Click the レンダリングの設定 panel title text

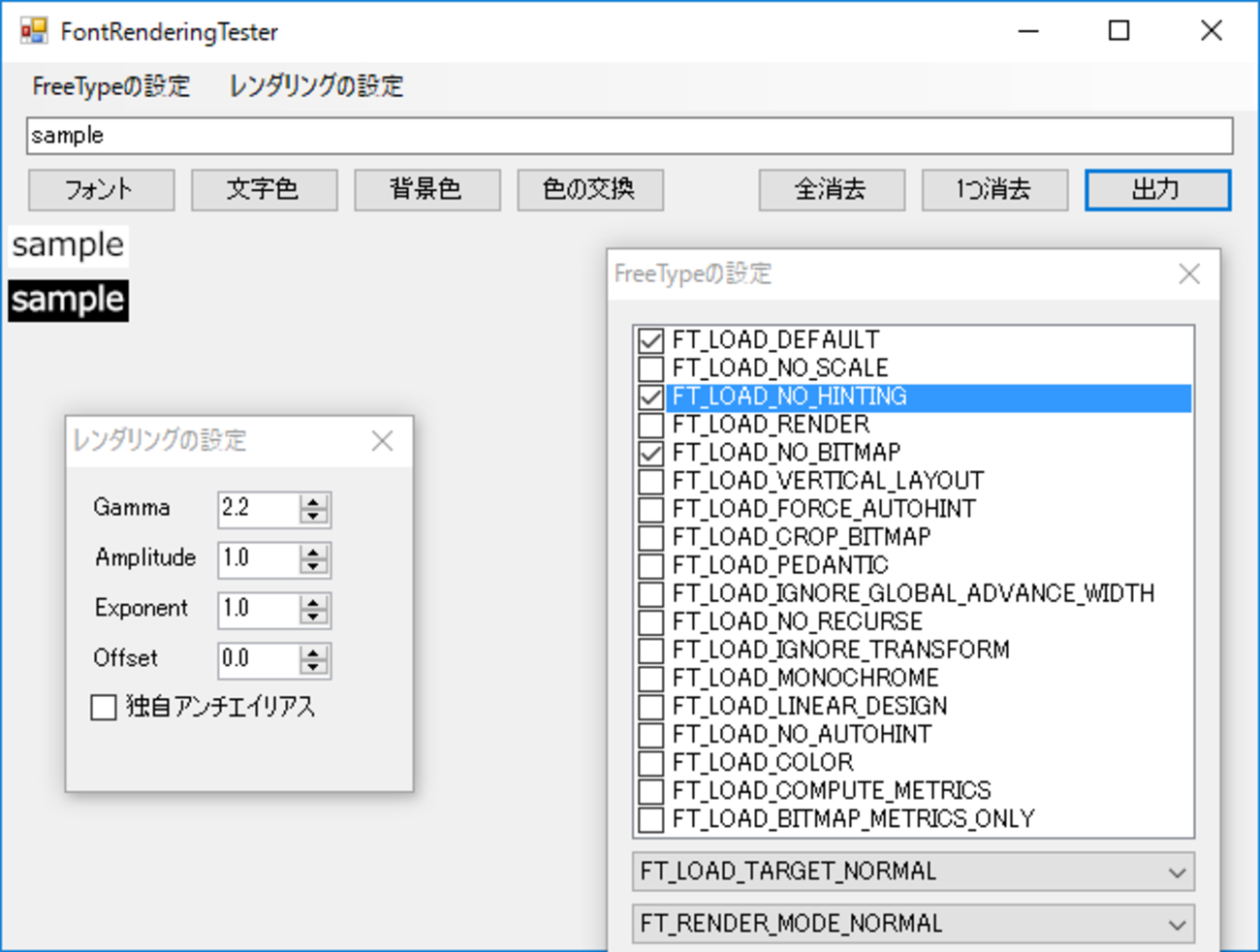(x=160, y=441)
